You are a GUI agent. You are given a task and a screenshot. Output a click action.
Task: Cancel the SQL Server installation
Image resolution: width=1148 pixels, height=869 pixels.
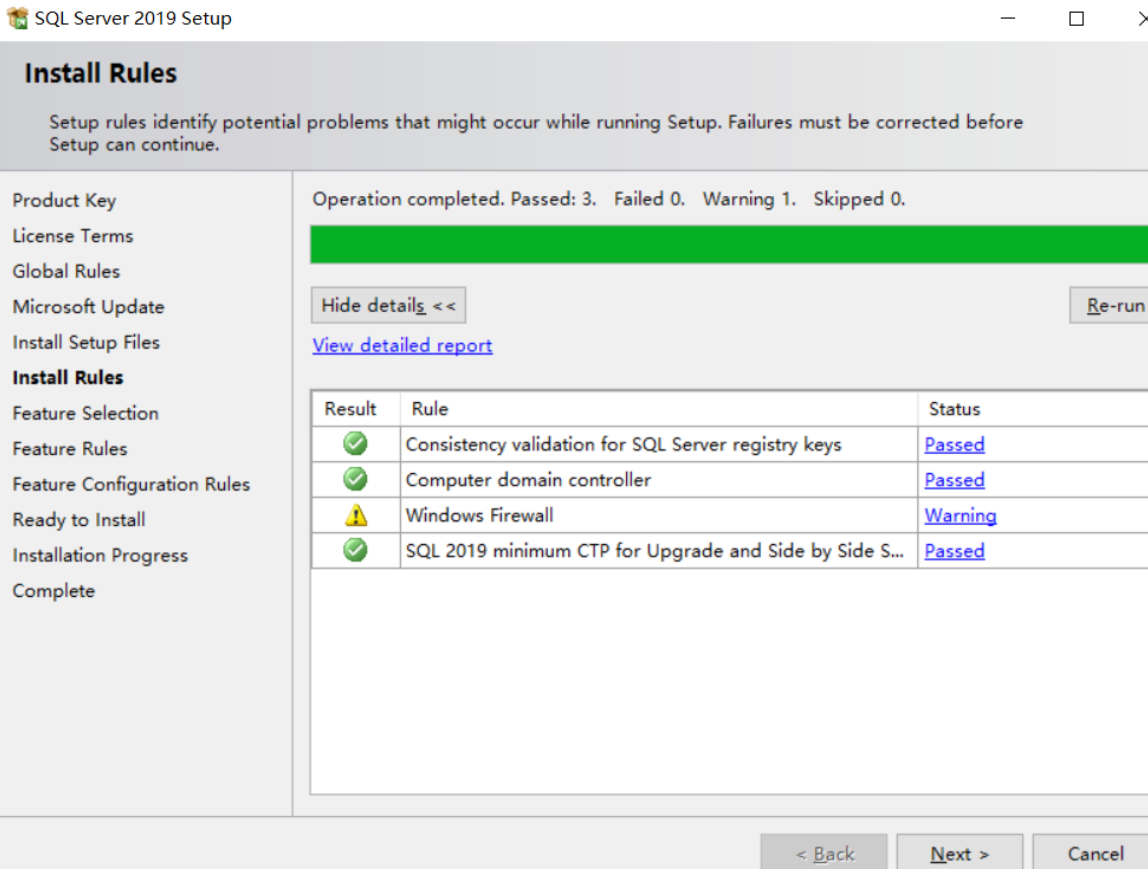pos(1096,853)
